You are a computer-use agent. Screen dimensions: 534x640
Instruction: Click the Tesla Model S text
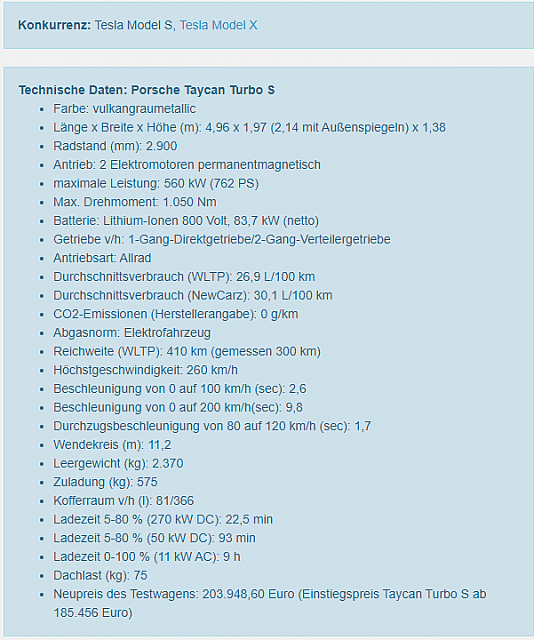(134, 25)
